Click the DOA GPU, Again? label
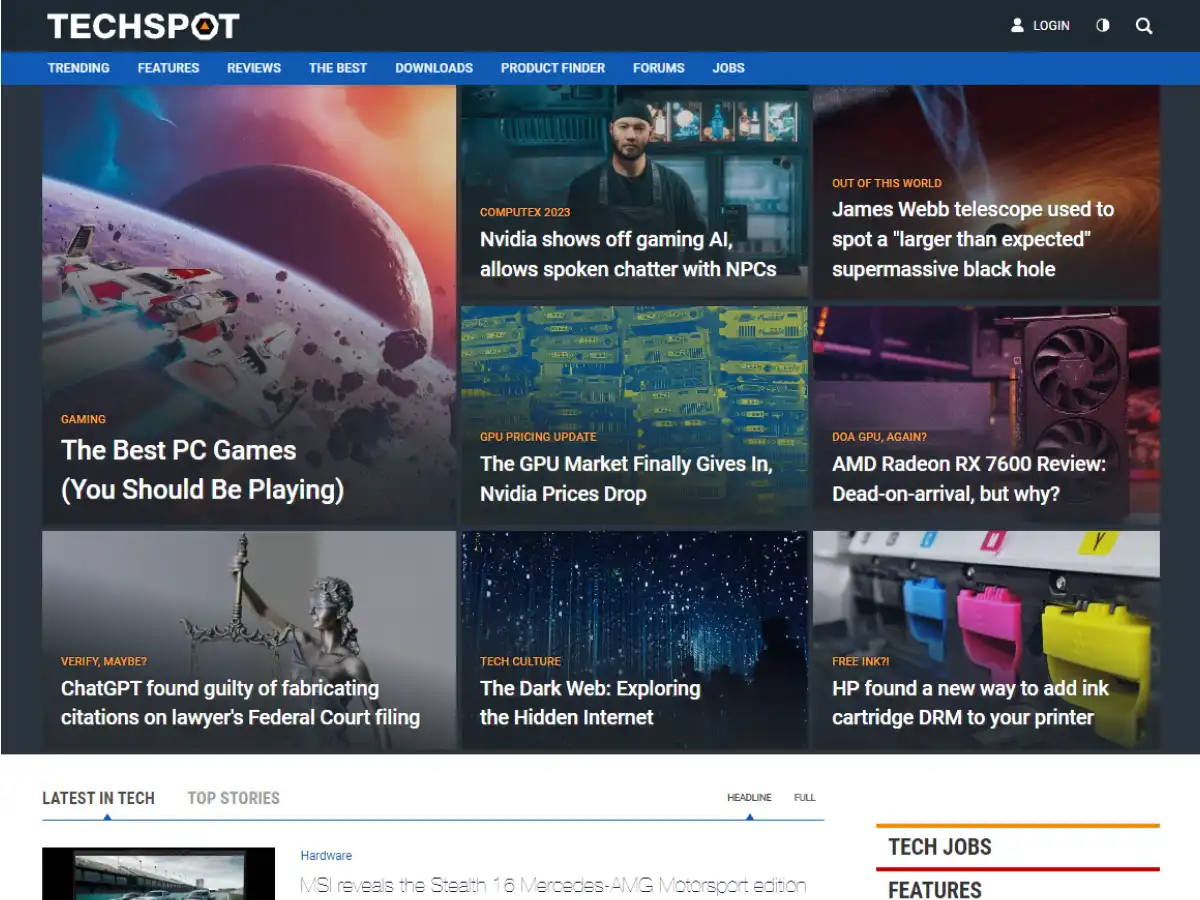 pos(879,437)
